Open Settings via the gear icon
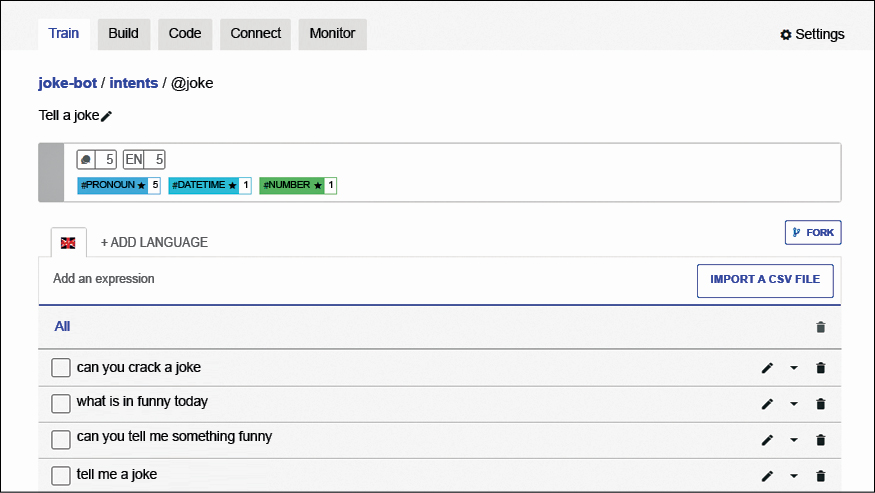Screen dimensions: 875x493 pyautogui.click(x=786, y=35)
